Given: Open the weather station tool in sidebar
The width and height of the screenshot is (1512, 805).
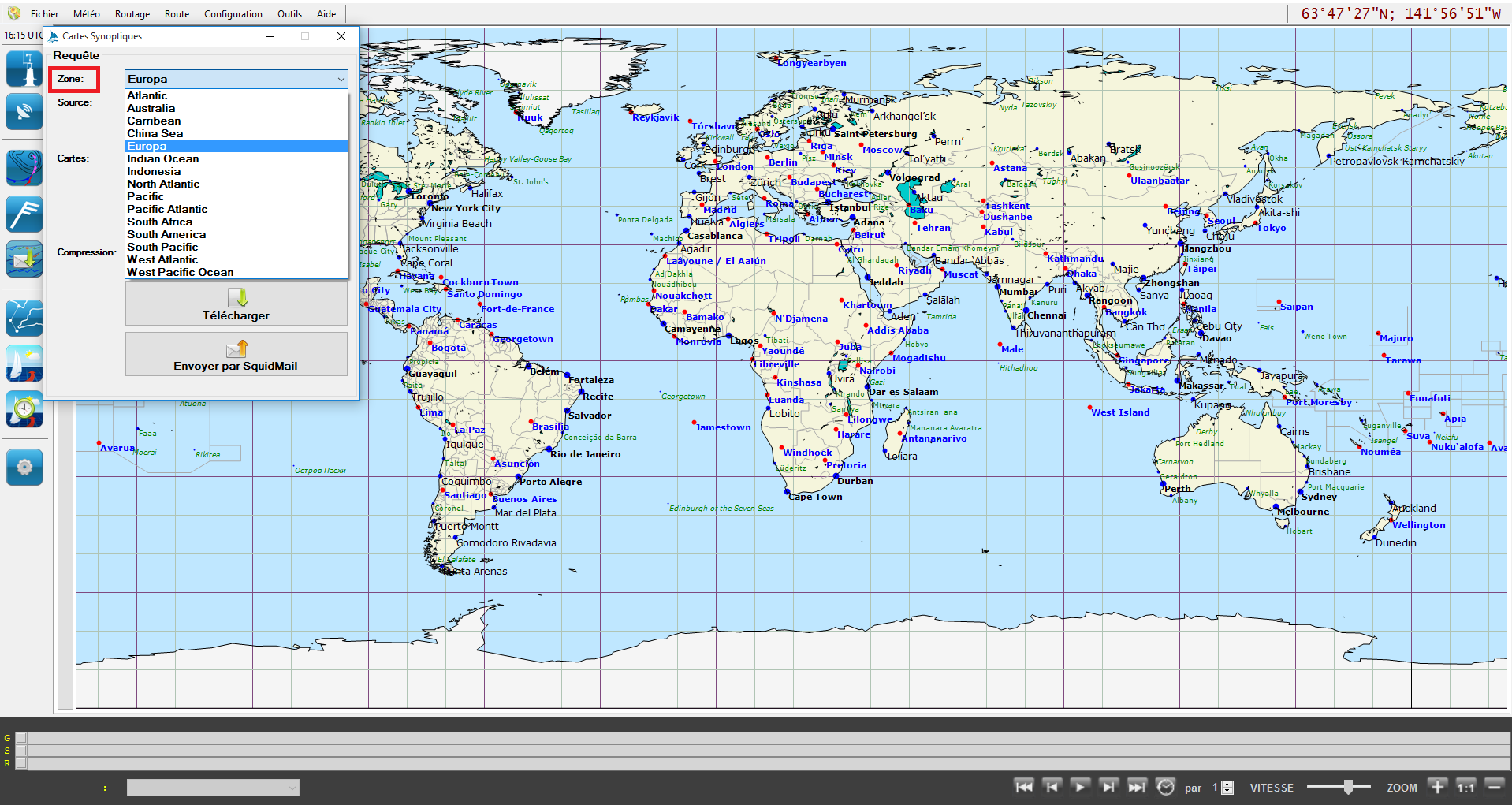Looking at the screenshot, I should [24, 69].
